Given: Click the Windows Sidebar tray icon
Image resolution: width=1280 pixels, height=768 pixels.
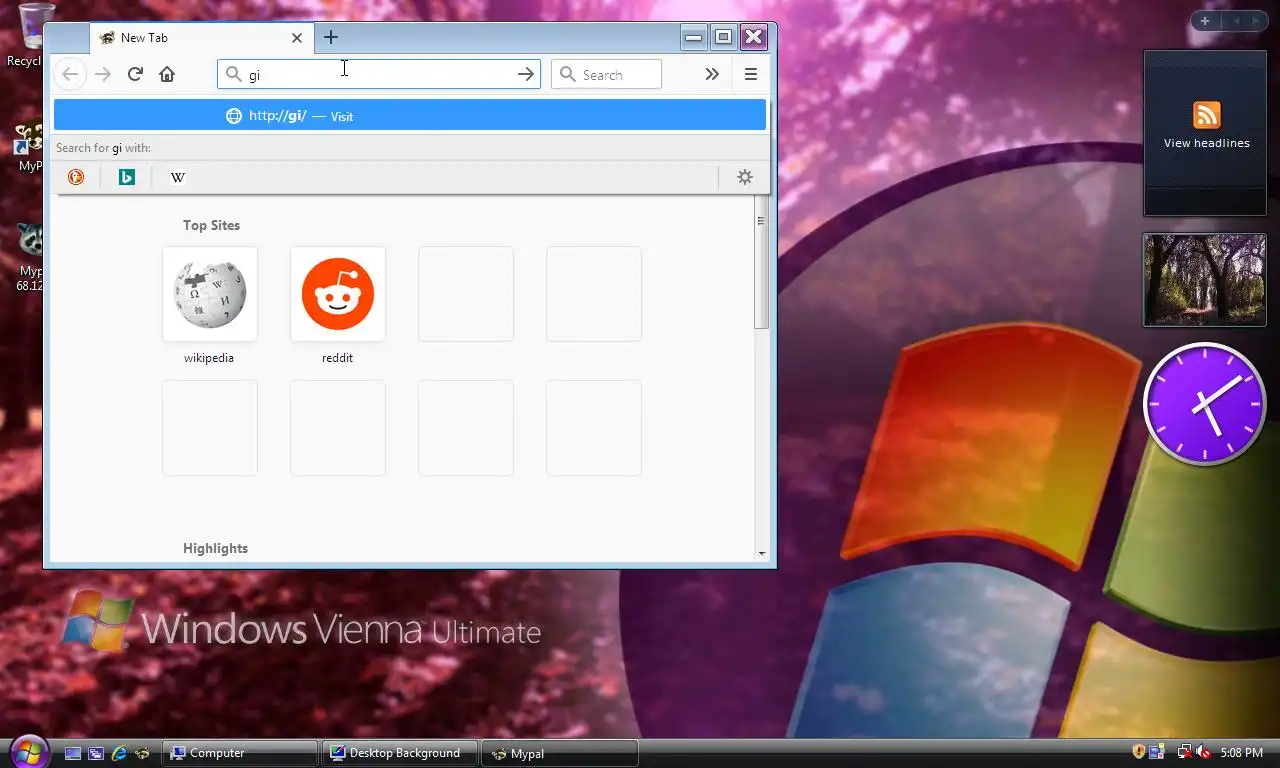Looking at the screenshot, I should [1157, 752].
